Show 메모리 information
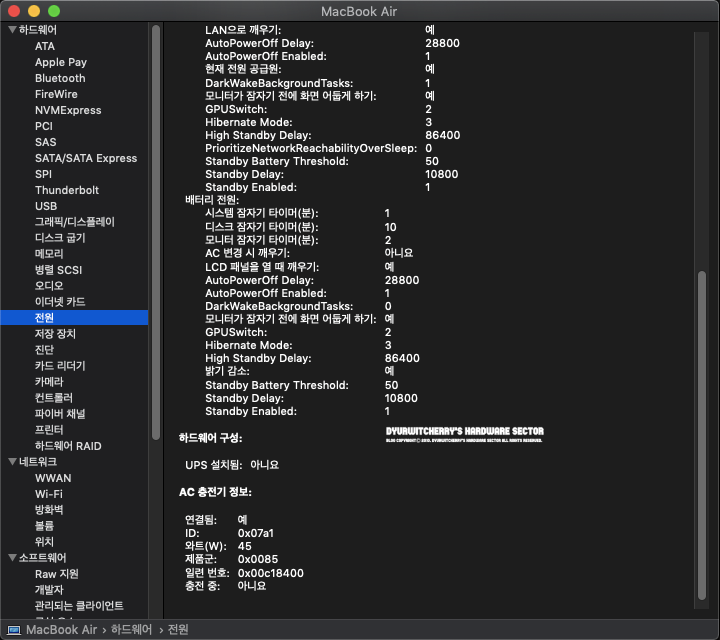The height and width of the screenshot is (640, 720). tap(49, 254)
